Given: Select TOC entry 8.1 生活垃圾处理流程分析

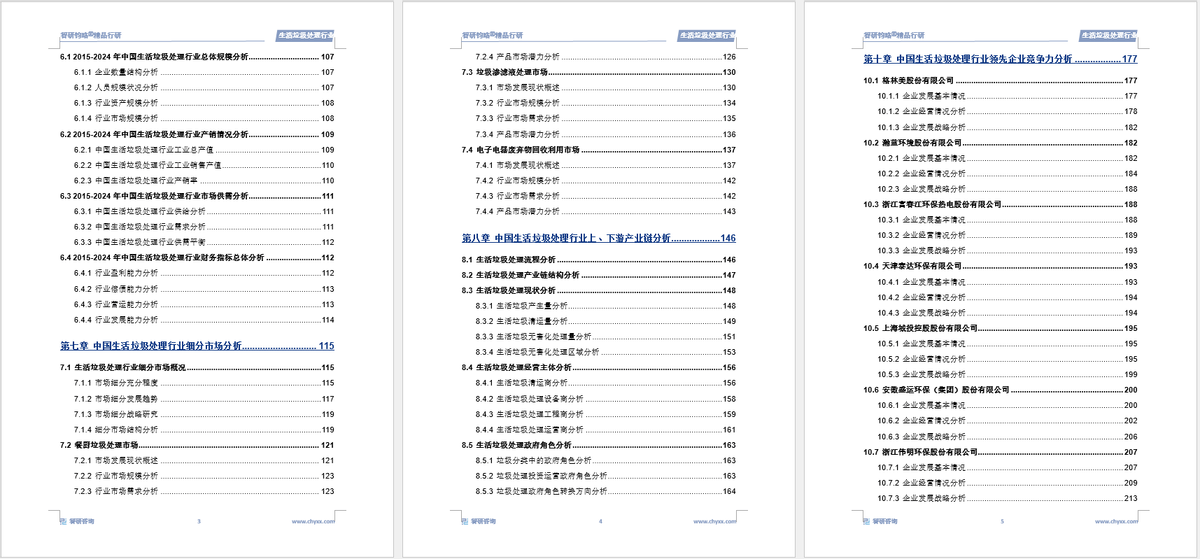Looking at the screenshot, I should [x=599, y=260].
